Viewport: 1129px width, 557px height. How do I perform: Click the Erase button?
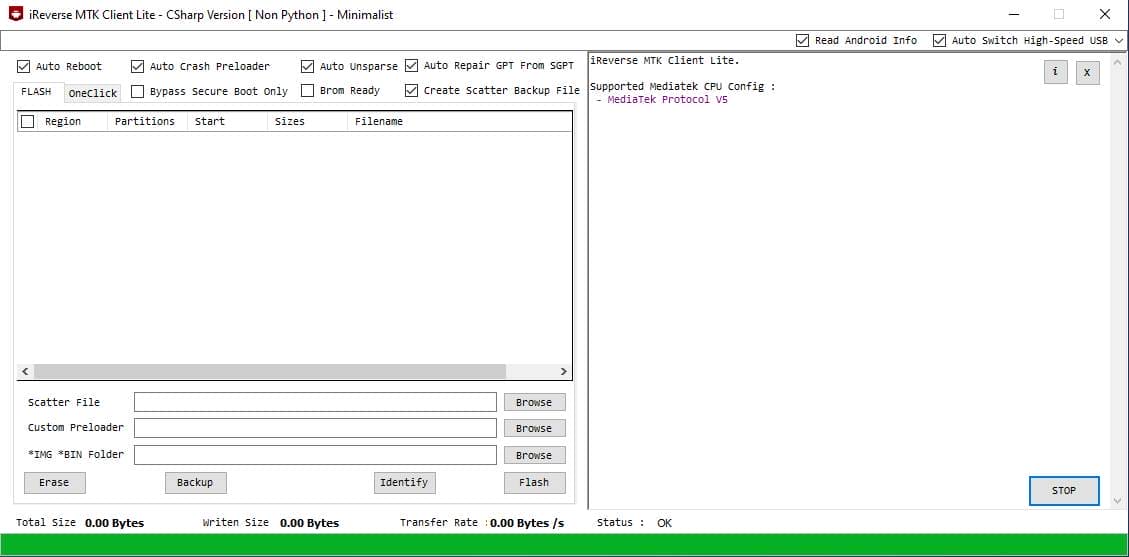[x=55, y=483]
